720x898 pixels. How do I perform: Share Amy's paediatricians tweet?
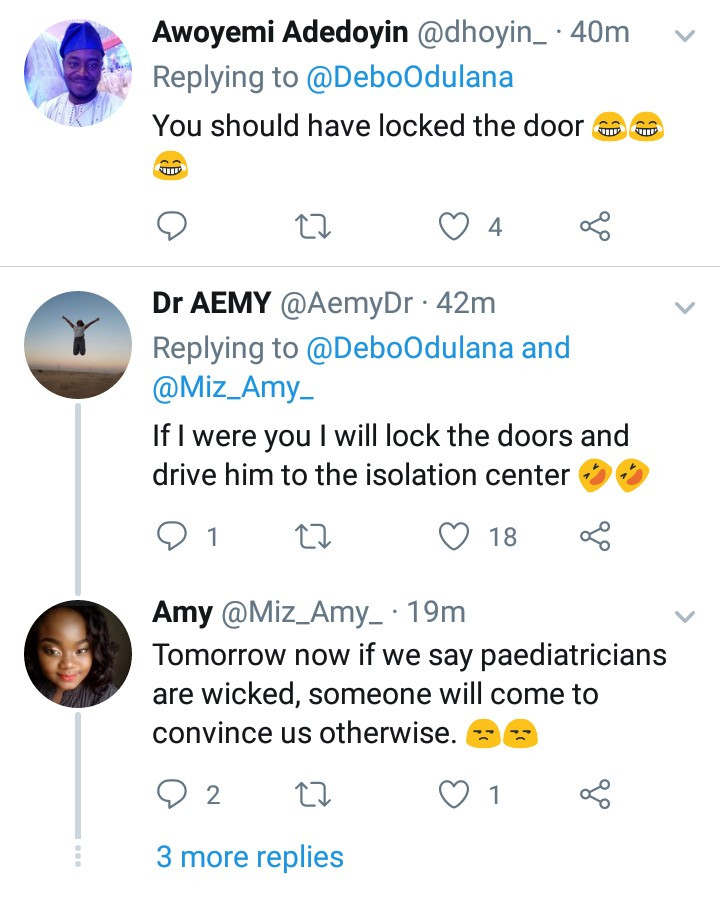[595, 795]
